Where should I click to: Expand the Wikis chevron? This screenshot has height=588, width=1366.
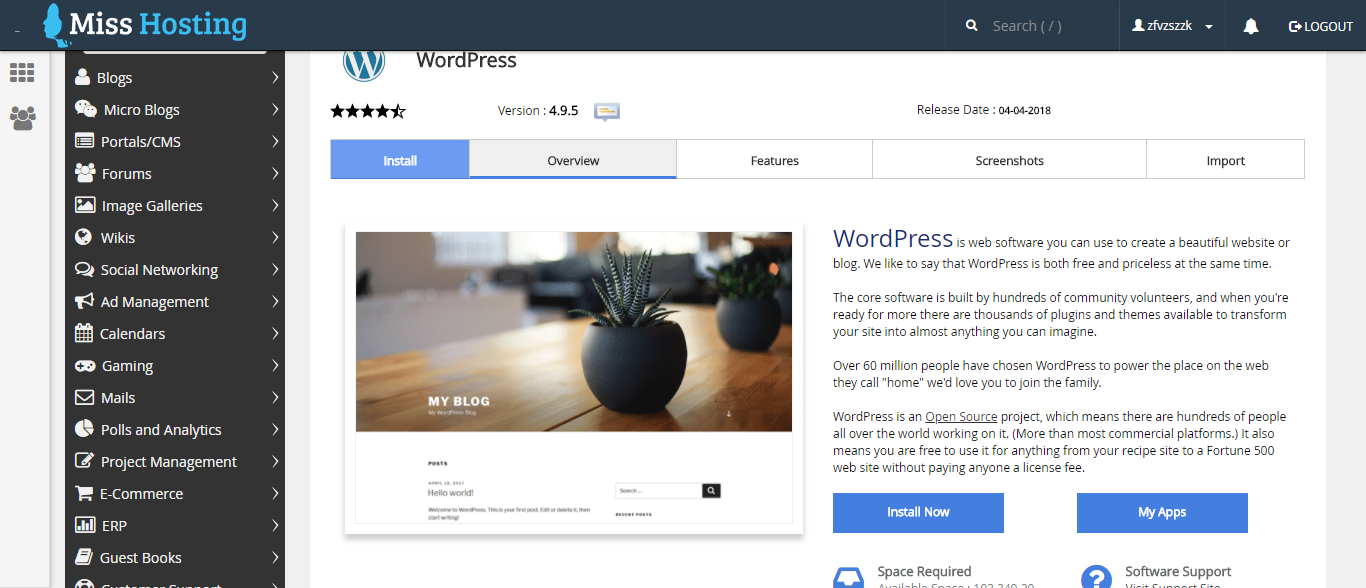tap(275, 237)
